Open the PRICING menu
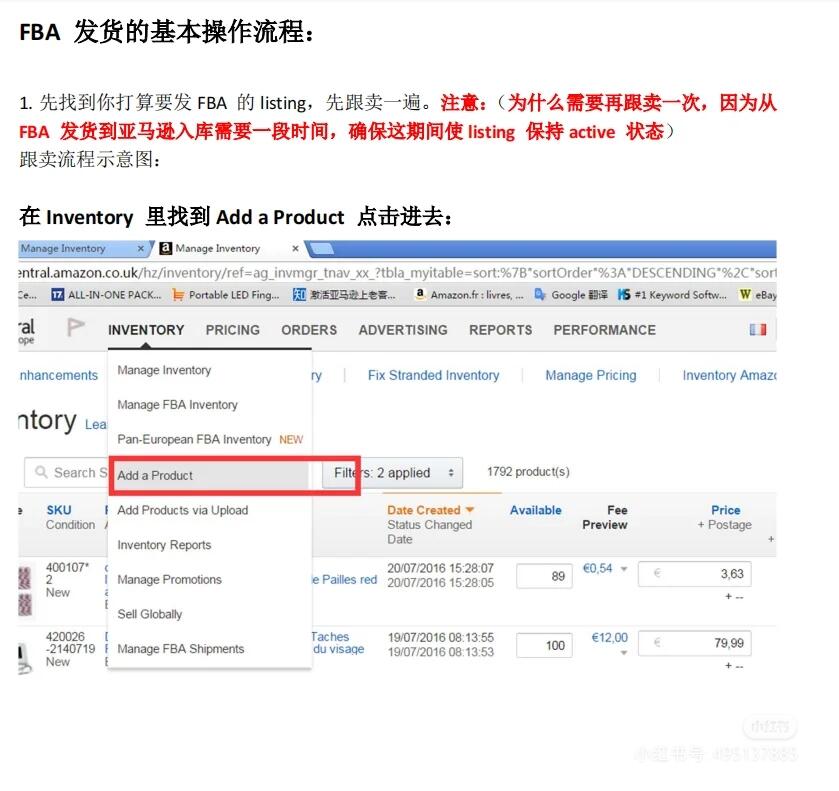 click(233, 330)
